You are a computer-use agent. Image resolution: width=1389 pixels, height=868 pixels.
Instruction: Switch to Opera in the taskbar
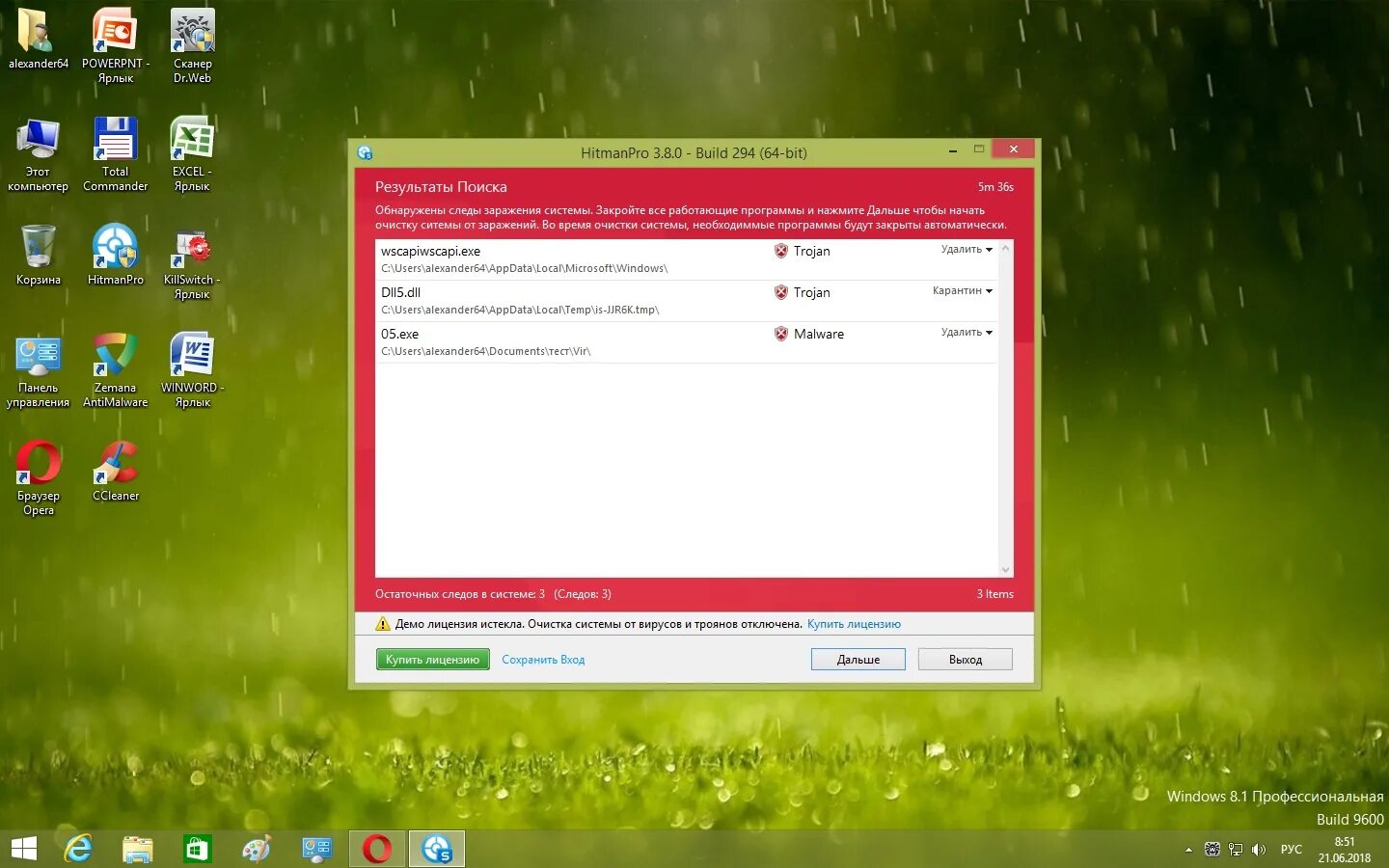pyautogui.click(x=377, y=849)
